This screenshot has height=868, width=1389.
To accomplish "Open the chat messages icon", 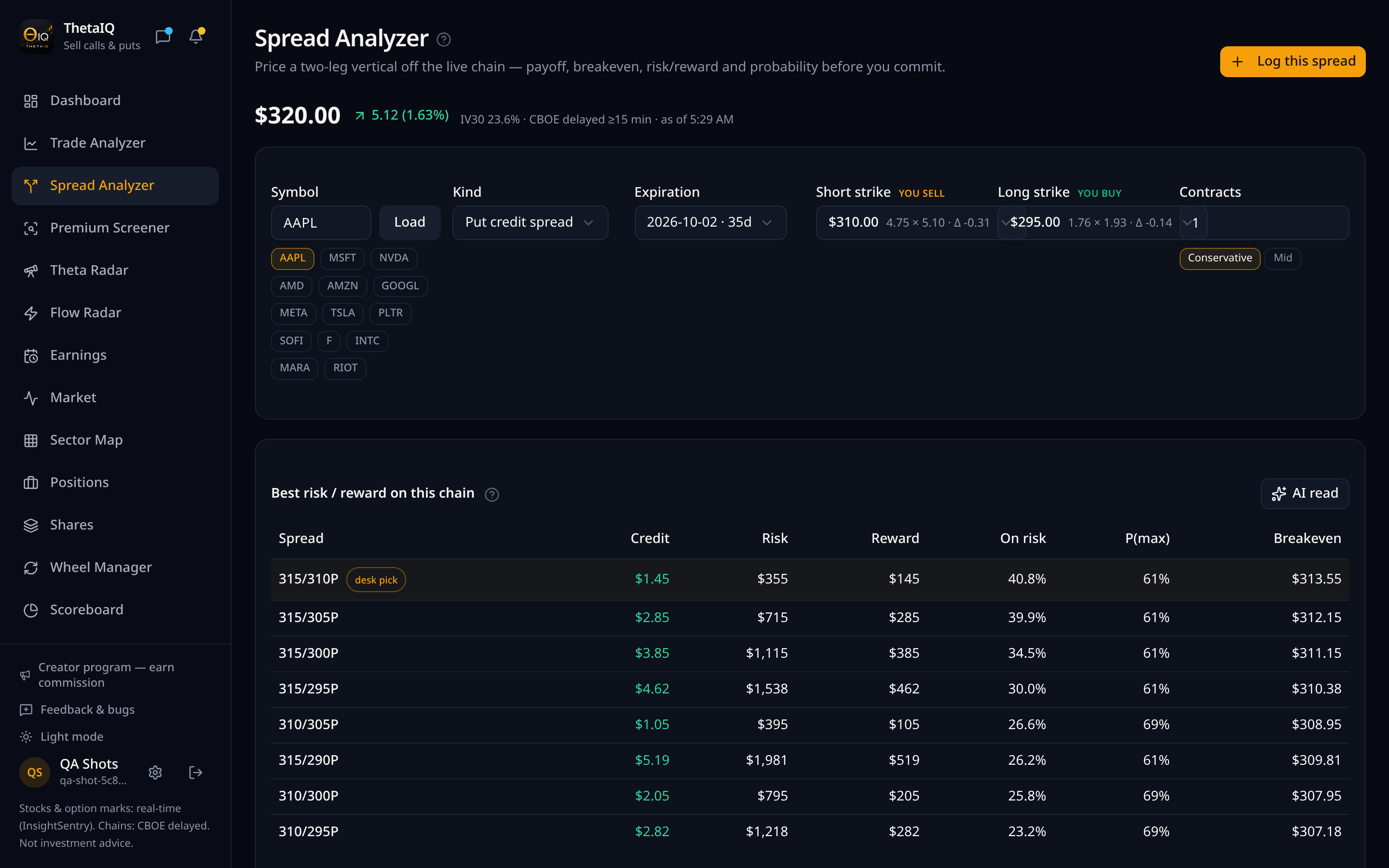I will 163,36.
